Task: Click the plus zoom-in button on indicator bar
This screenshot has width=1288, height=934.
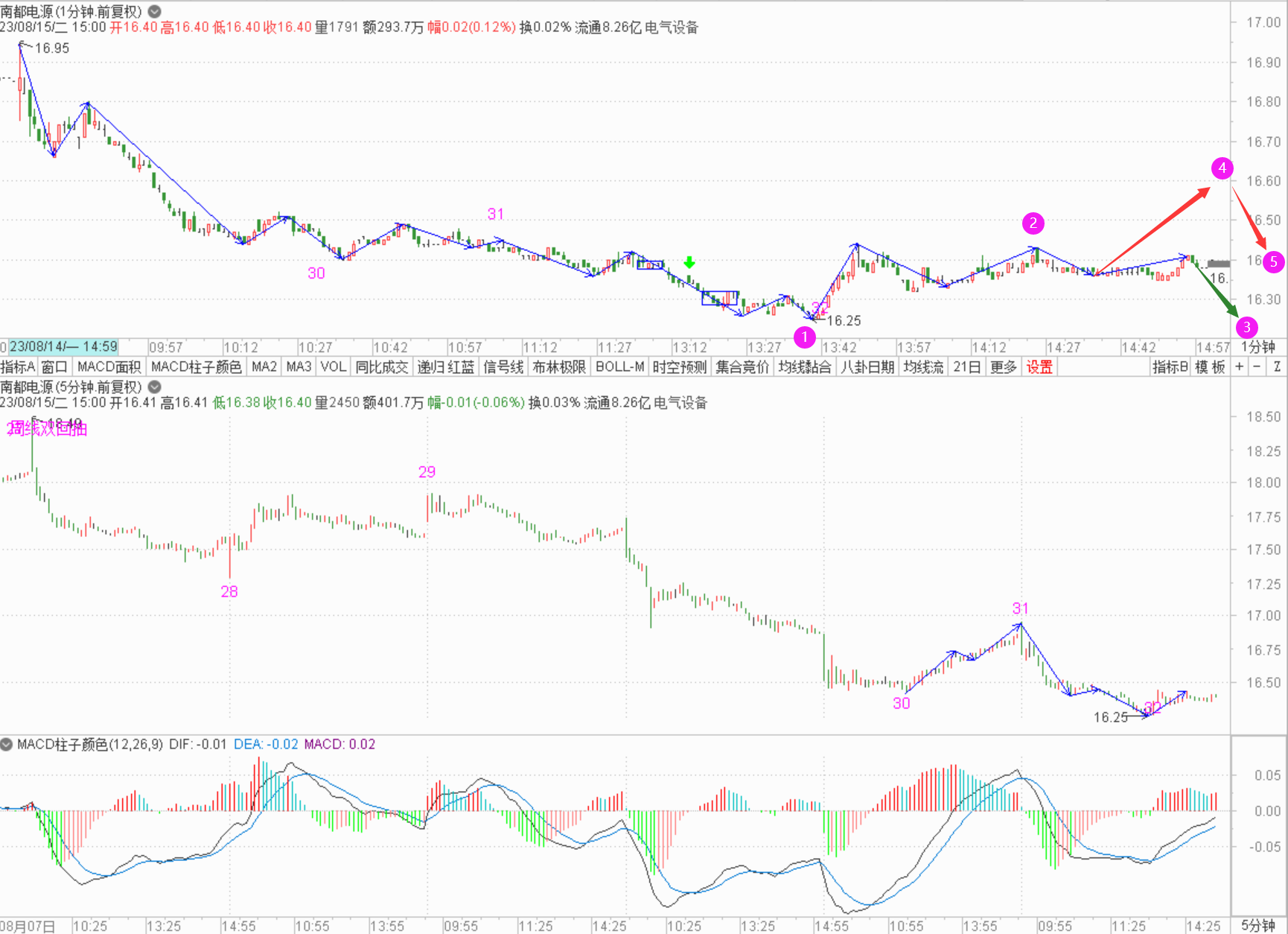Action: [1239, 366]
